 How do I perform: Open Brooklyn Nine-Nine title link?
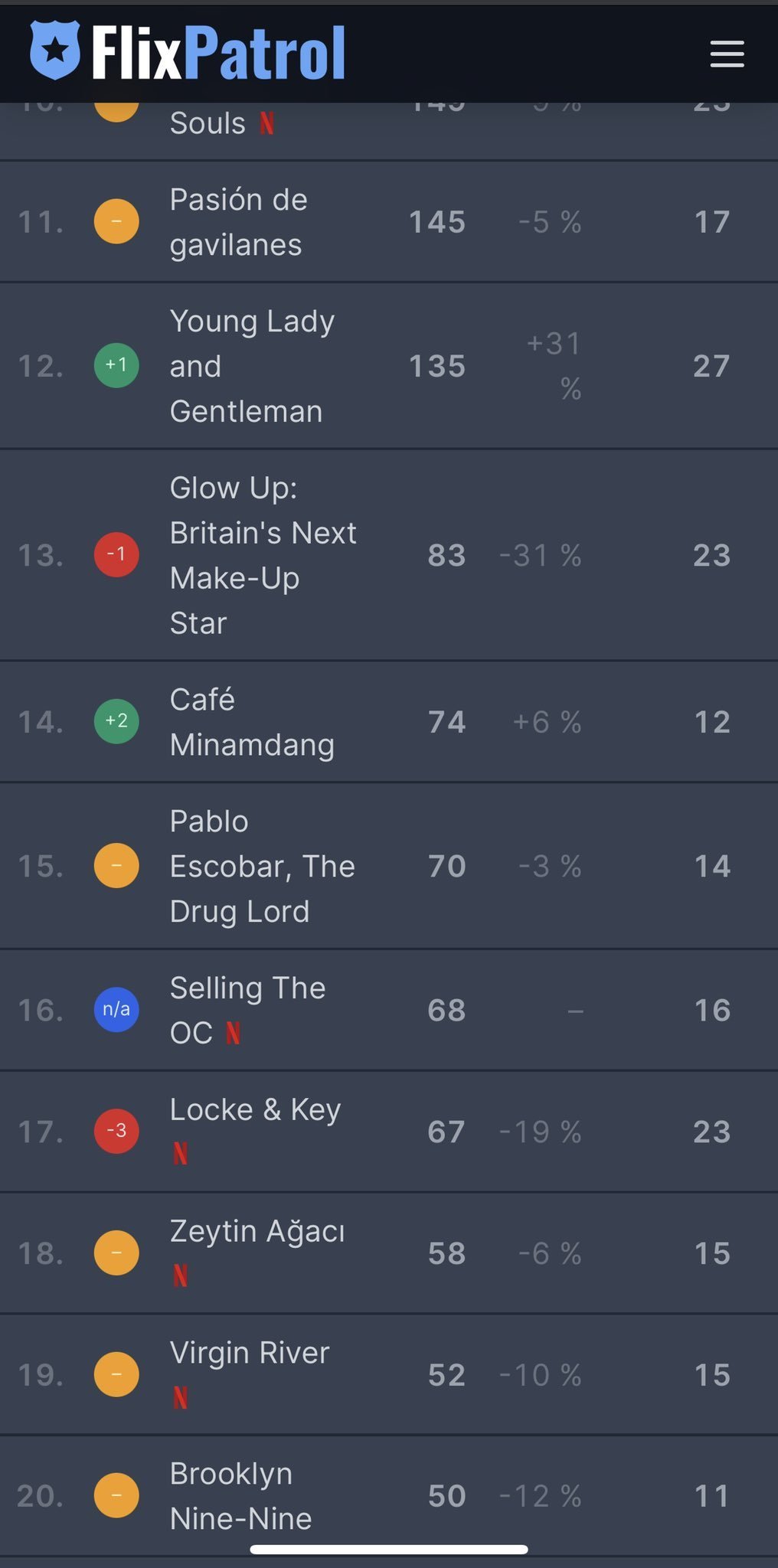pyautogui.click(x=240, y=1495)
